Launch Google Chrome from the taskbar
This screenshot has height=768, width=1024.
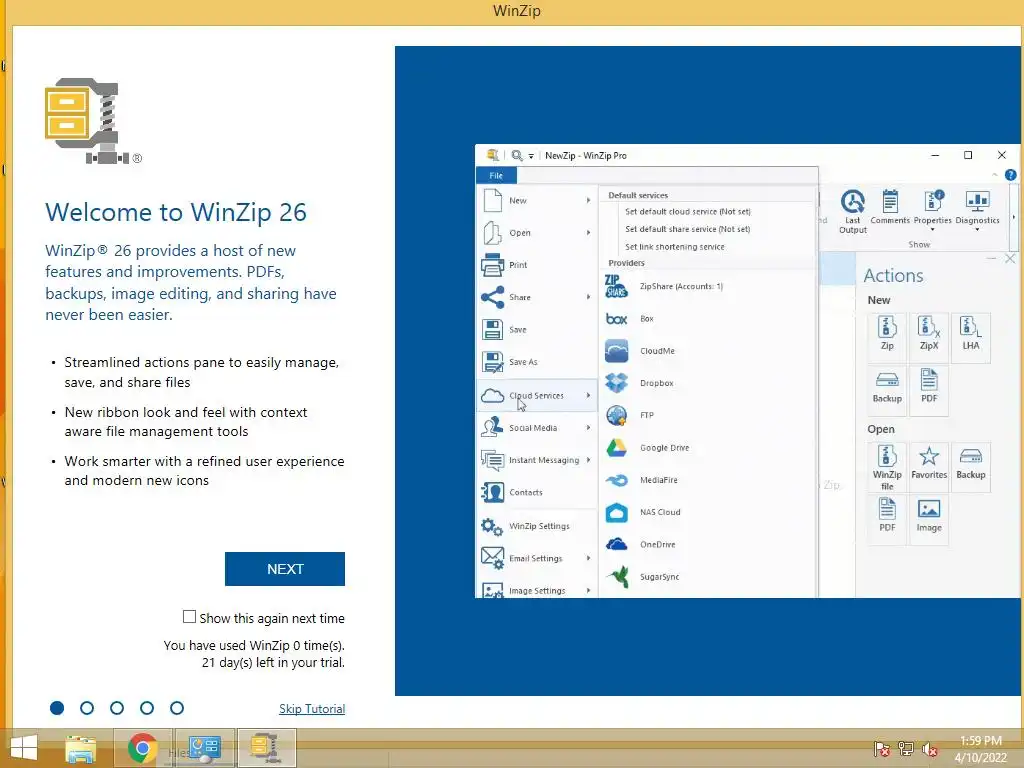tap(142, 748)
